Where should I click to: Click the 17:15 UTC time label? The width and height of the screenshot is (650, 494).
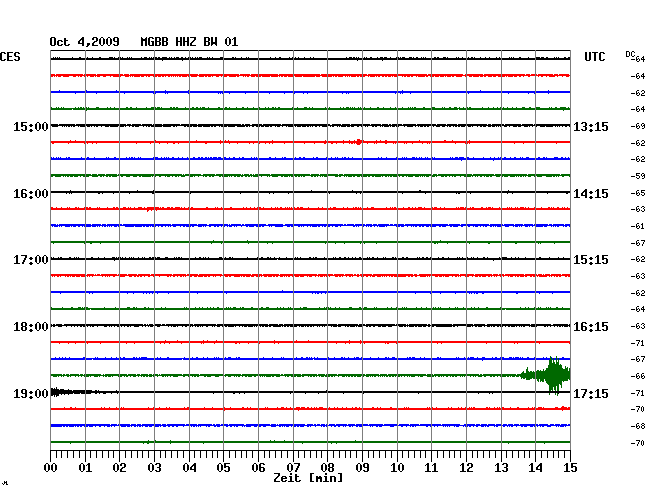tap(591, 393)
